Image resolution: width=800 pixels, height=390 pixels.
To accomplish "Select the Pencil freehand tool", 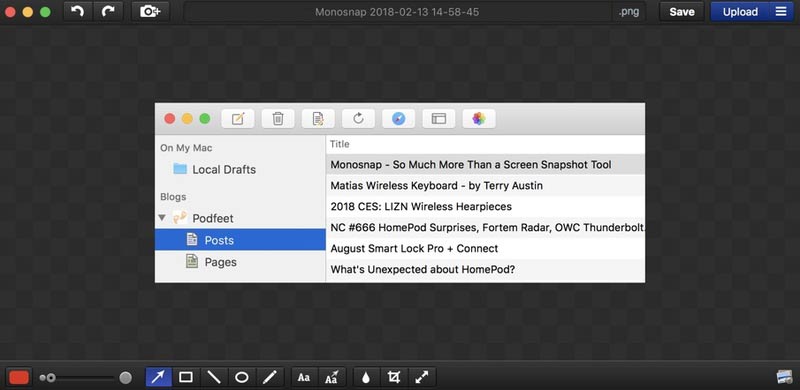I will (x=269, y=378).
